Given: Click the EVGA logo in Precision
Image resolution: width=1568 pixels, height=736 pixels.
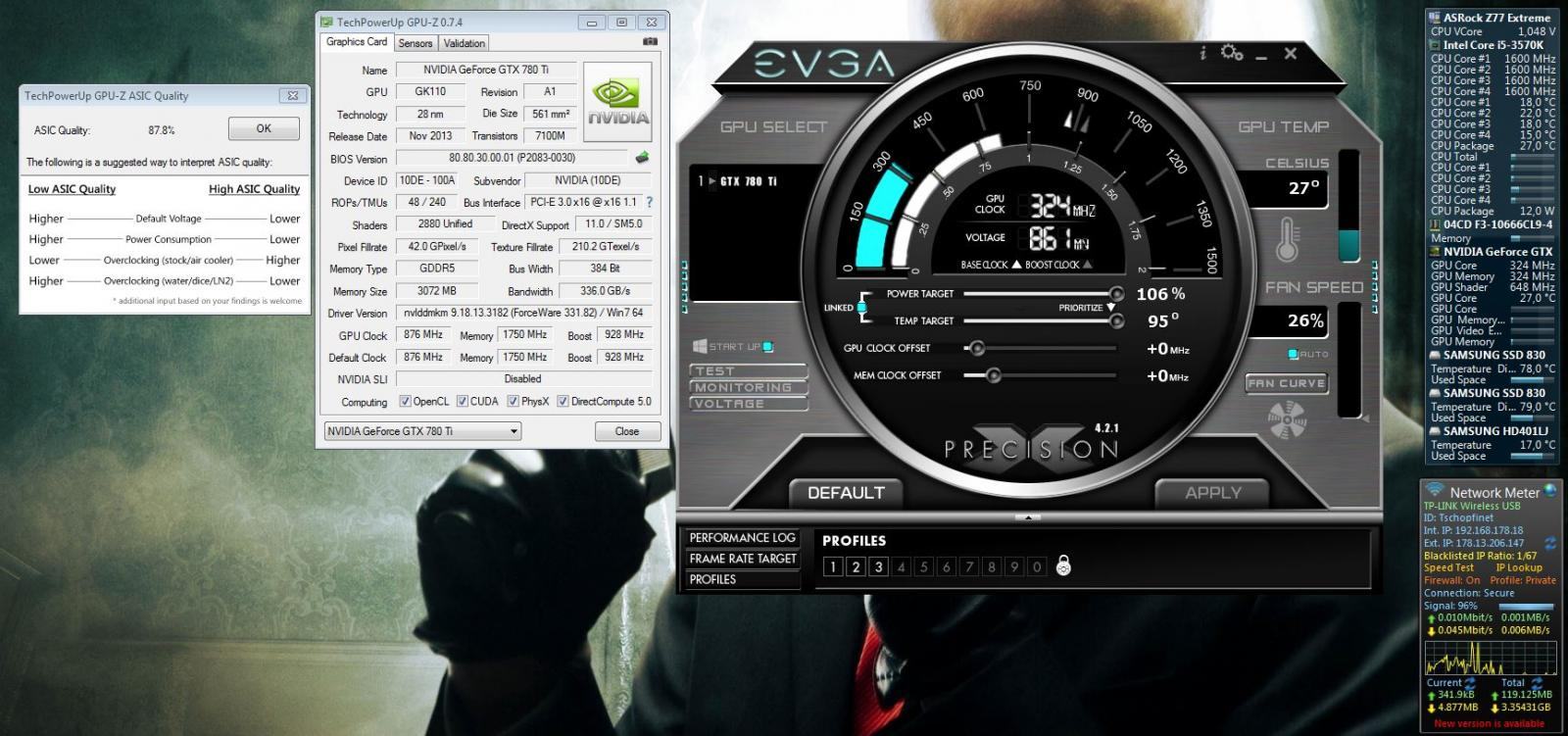Looking at the screenshot, I should [824, 65].
